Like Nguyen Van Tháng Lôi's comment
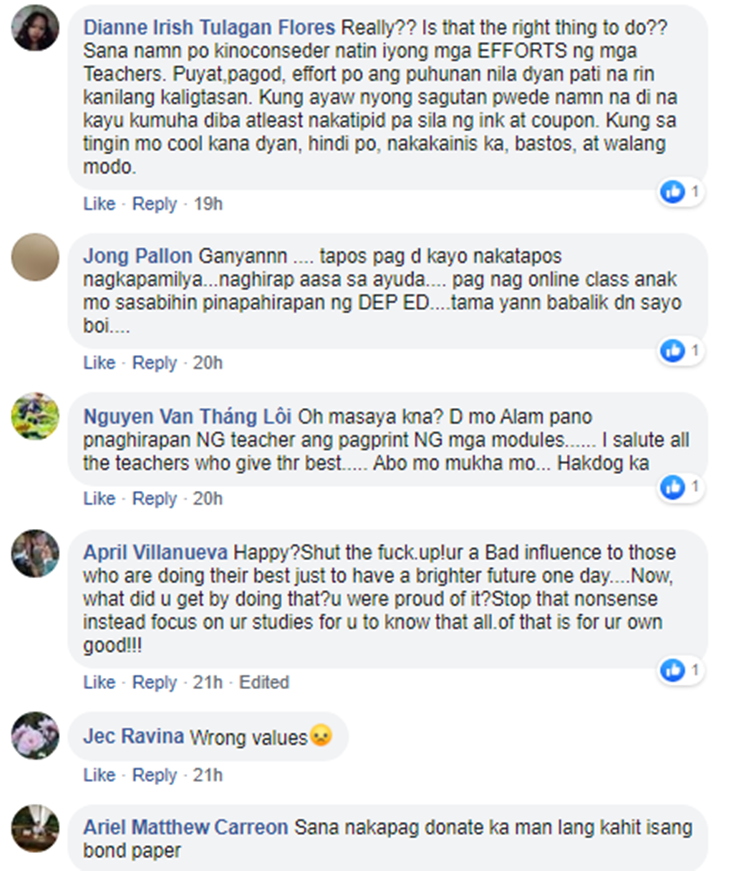This screenshot has width=750, height=871. pyautogui.click(x=99, y=498)
